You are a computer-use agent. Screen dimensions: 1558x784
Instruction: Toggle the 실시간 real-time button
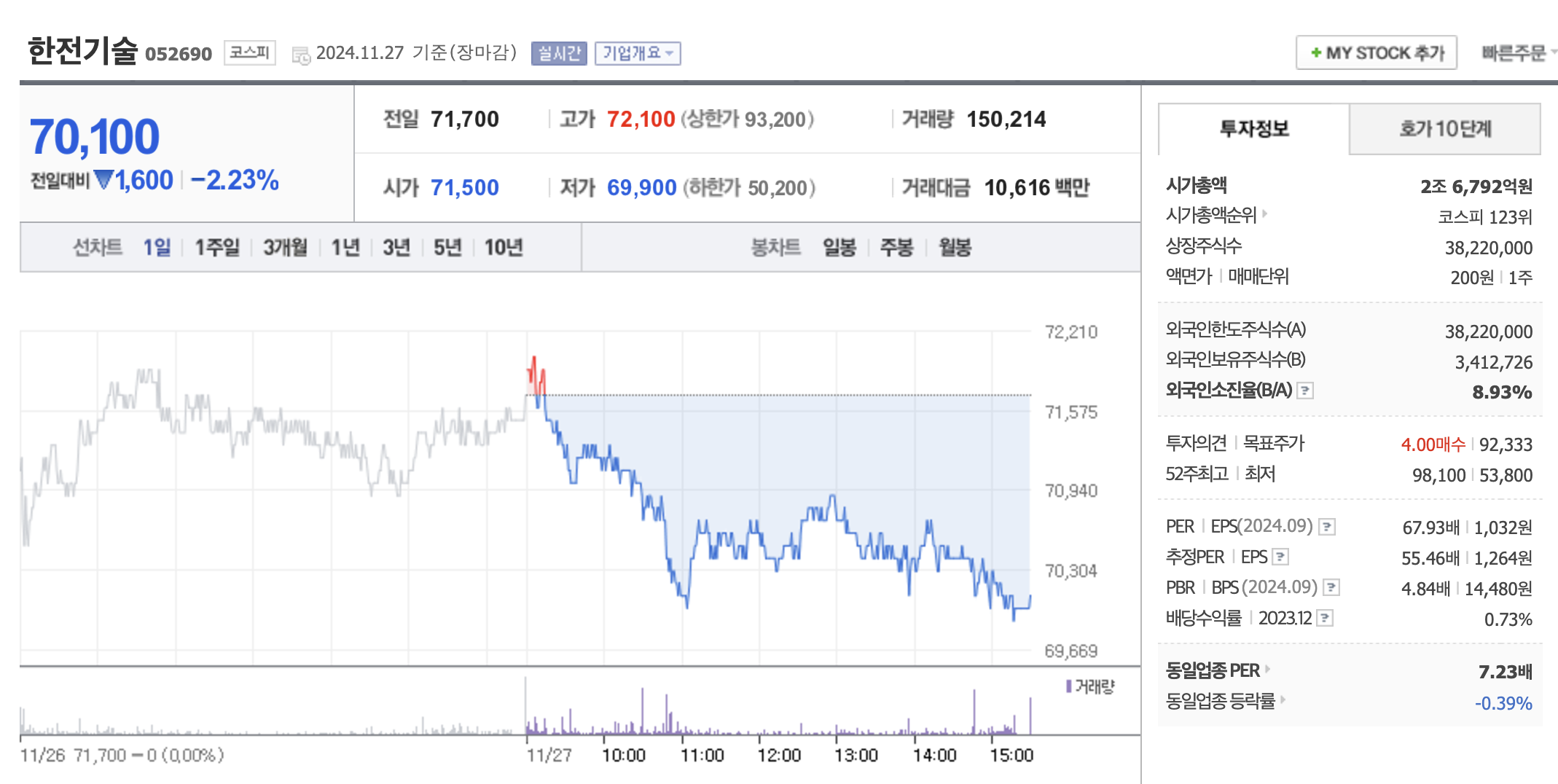(x=559, y=53)
